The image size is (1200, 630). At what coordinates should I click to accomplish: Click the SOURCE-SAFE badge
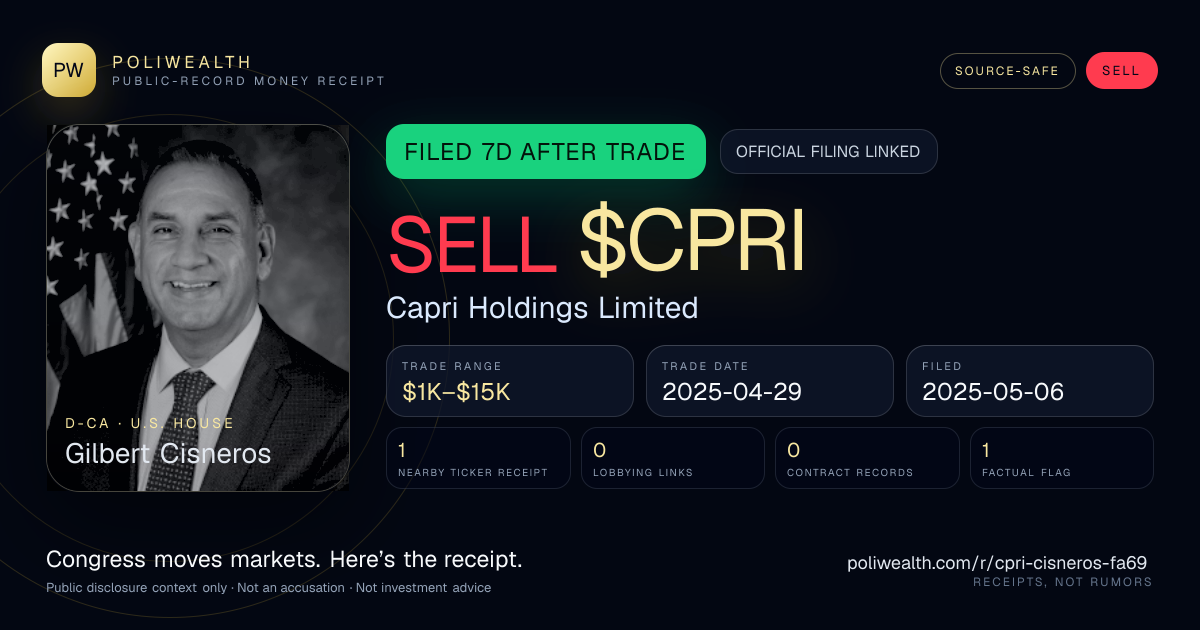(x=1007, y=71)
